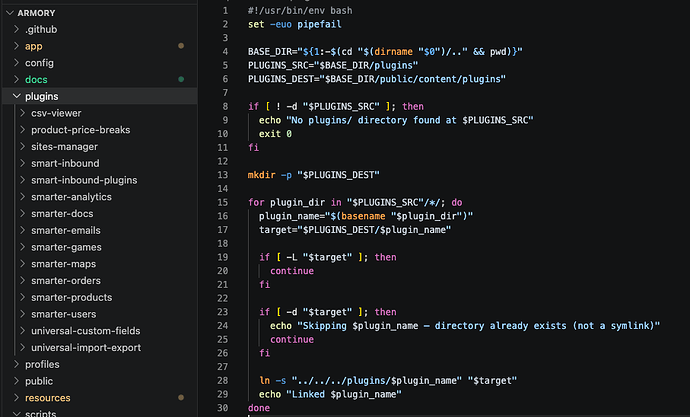Expand the smarter-emails folder
The width and height of the screenshot is (690, 417).
click(66, 230)
